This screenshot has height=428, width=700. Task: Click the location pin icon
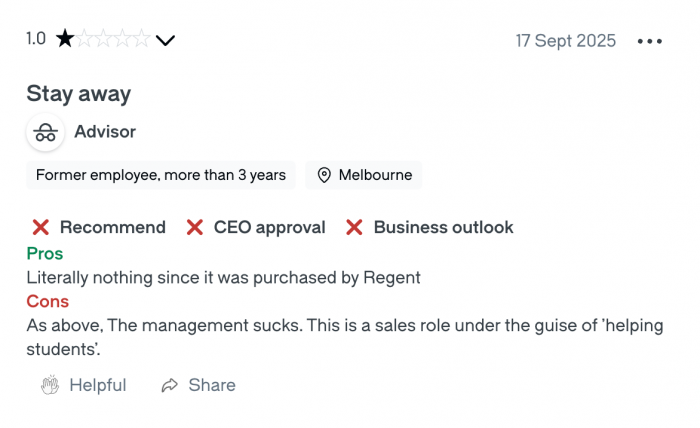pyautogui.click(x=324, y=175)
